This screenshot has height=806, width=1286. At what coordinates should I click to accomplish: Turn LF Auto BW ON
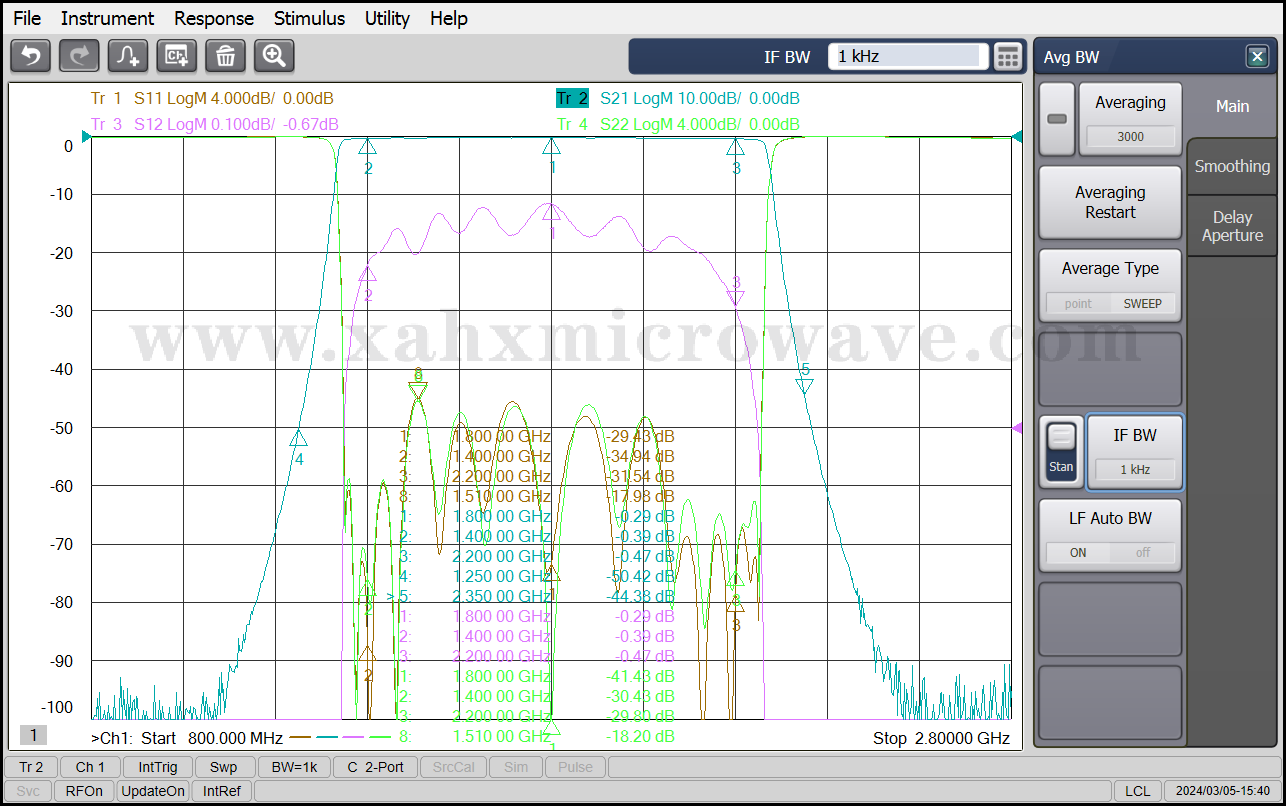(1078, 552)
